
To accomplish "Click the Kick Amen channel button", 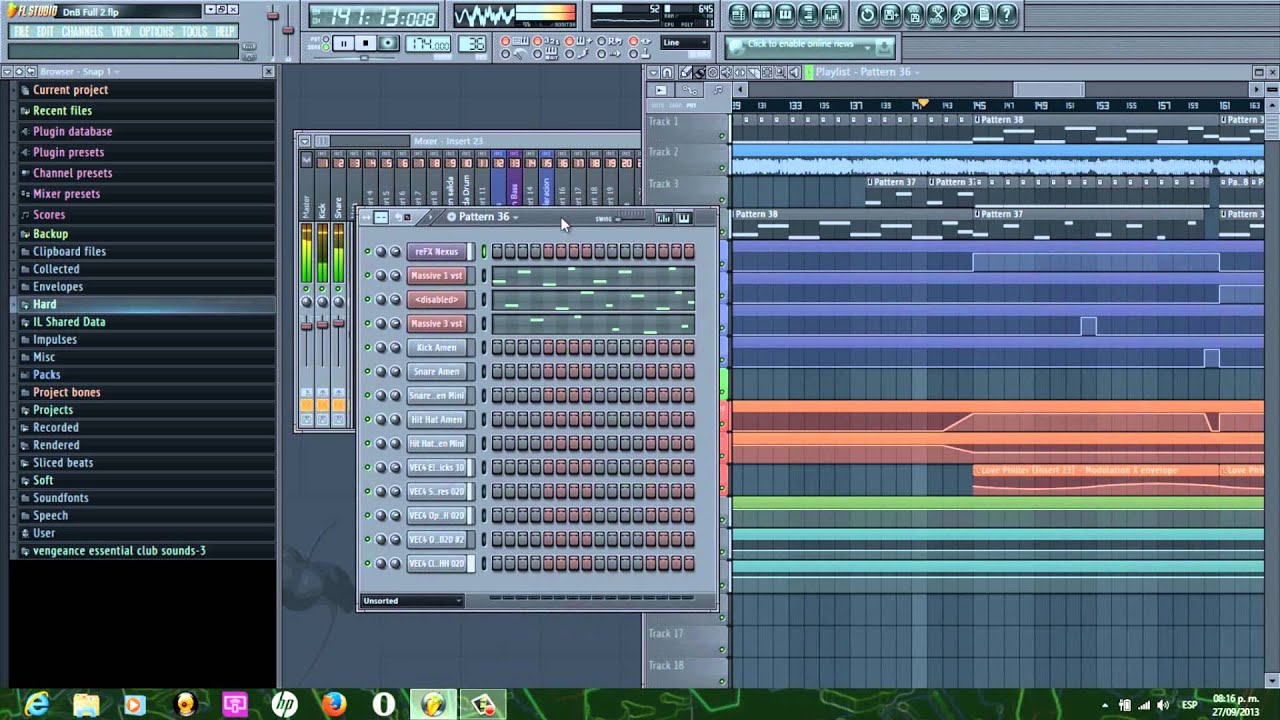I will (x=437, y=348).
